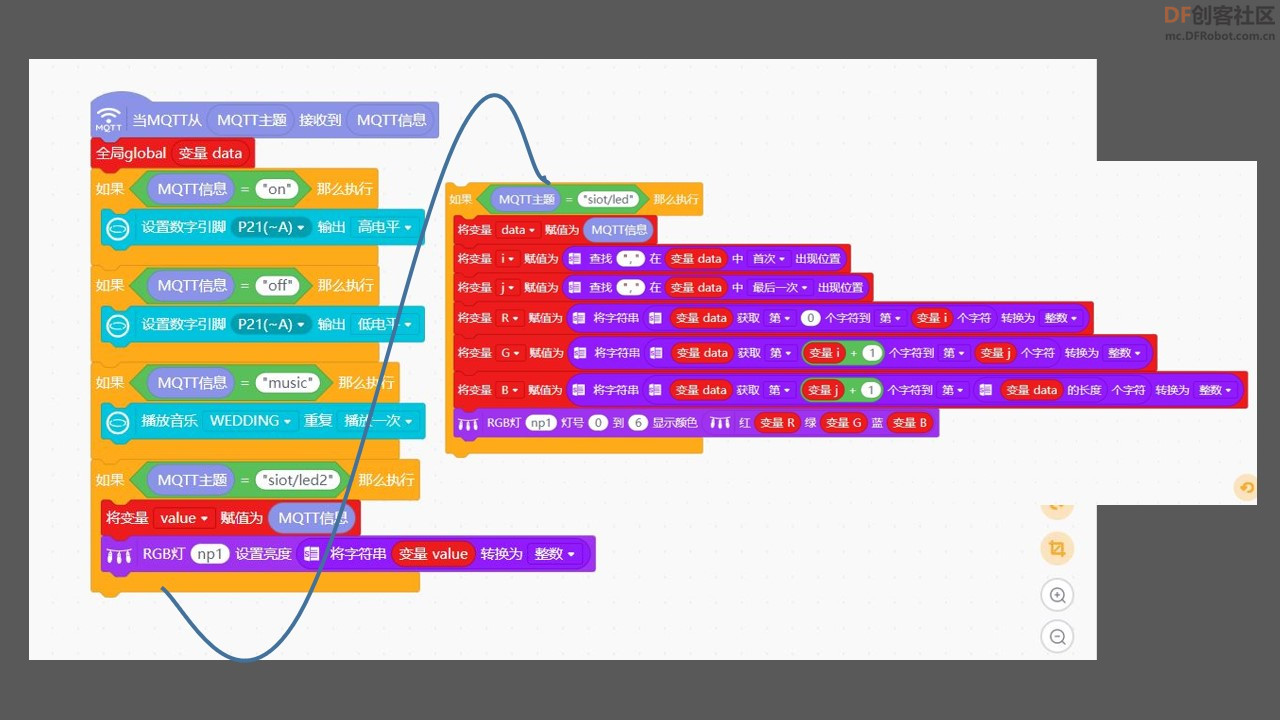
Task: Click the MQTT wifi hat block icon
Action: click(x=108, y=119)
